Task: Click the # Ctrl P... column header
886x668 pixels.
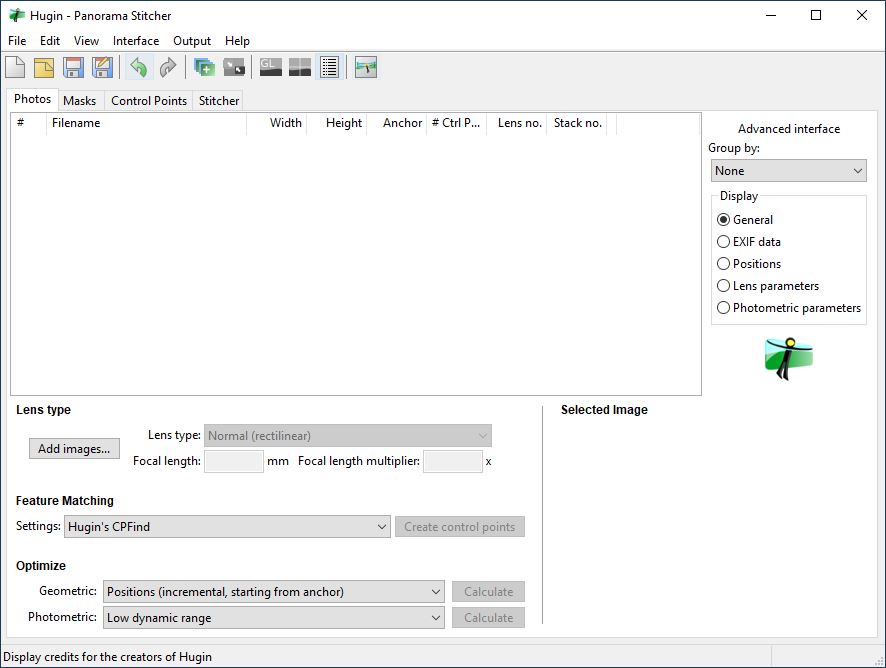Action: click(457, 123)
